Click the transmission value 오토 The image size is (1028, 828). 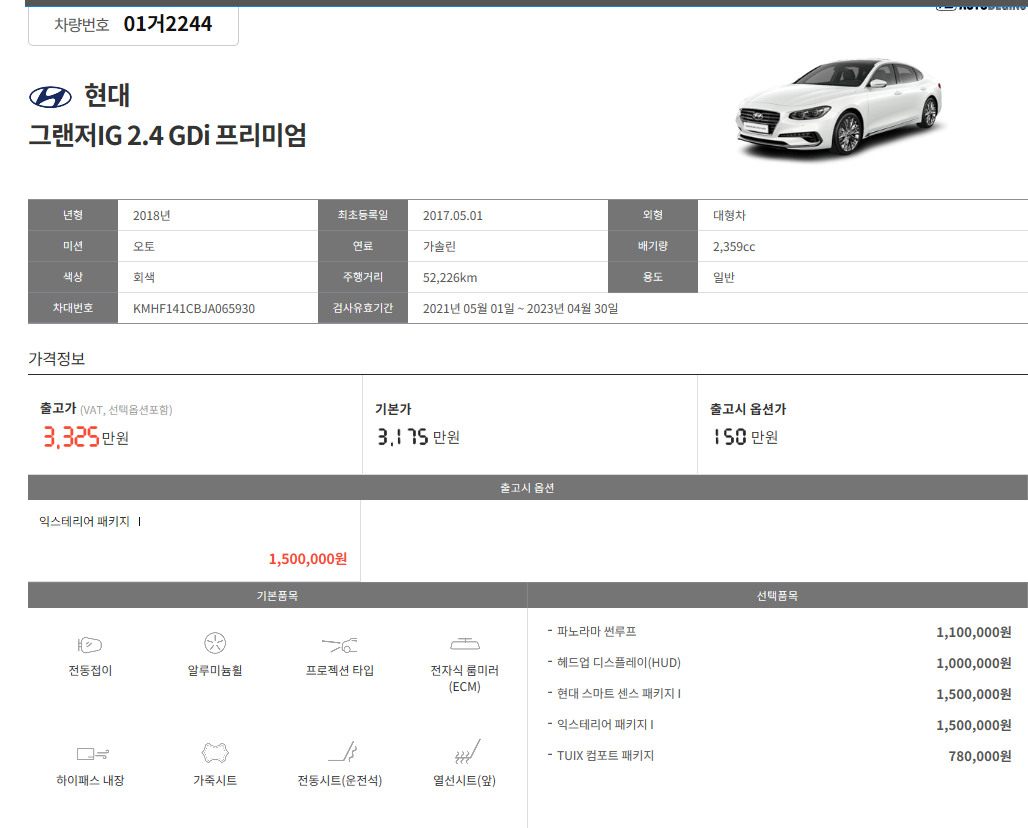pos(144,246)
